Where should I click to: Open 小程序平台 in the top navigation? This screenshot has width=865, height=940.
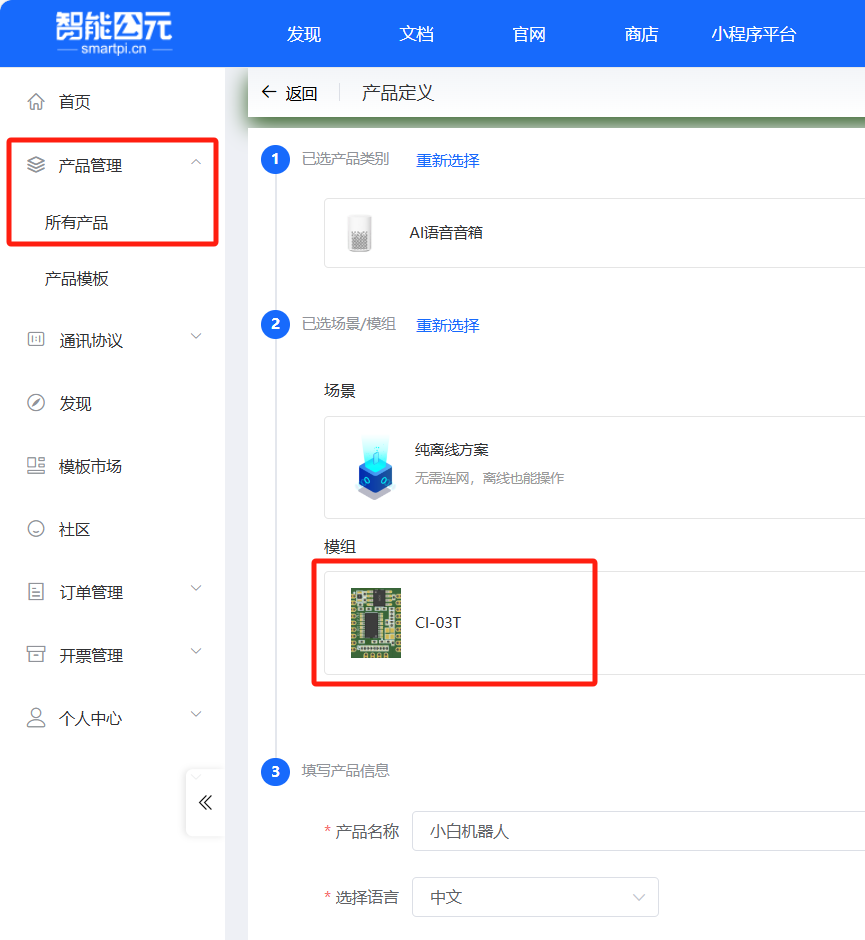click(754, 34)
